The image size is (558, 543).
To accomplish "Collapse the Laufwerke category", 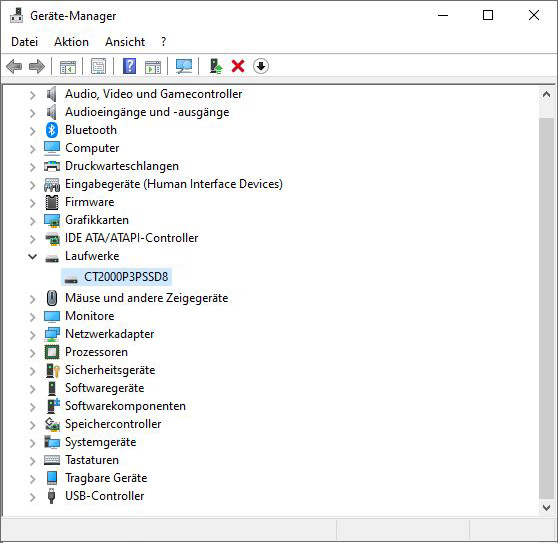I will click(32, 257).
